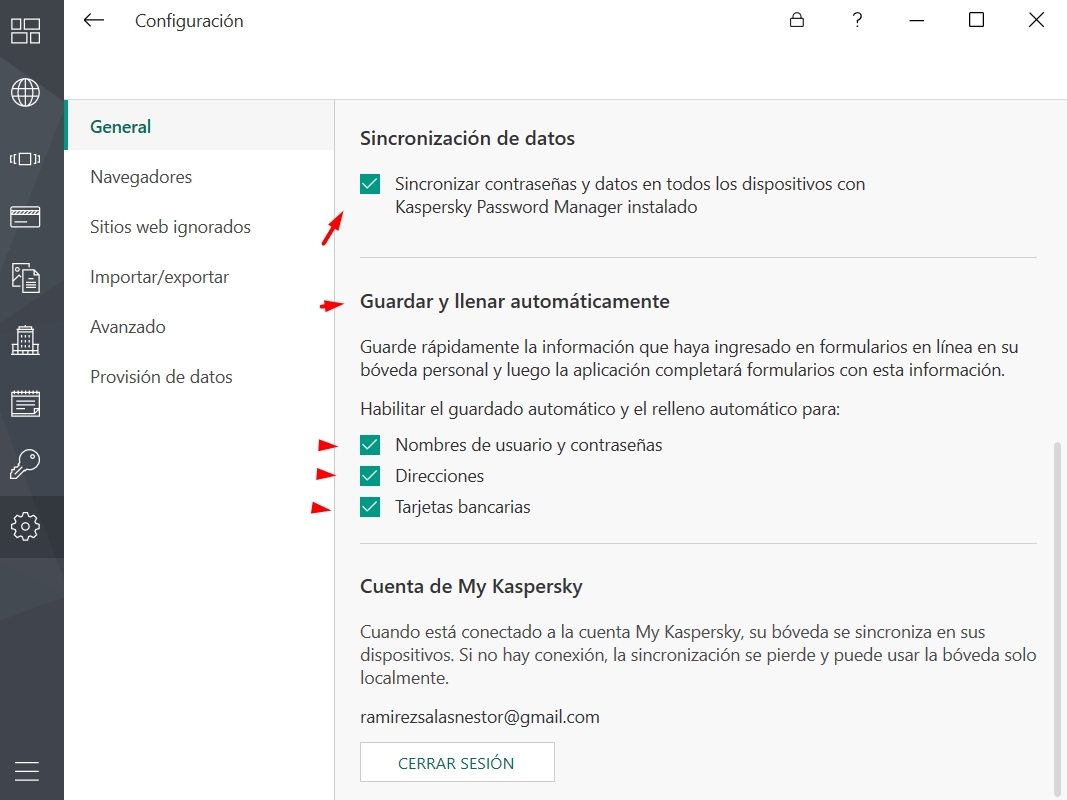
Task: Close the Kaspersky window
Action: [x=1036, y=20]
